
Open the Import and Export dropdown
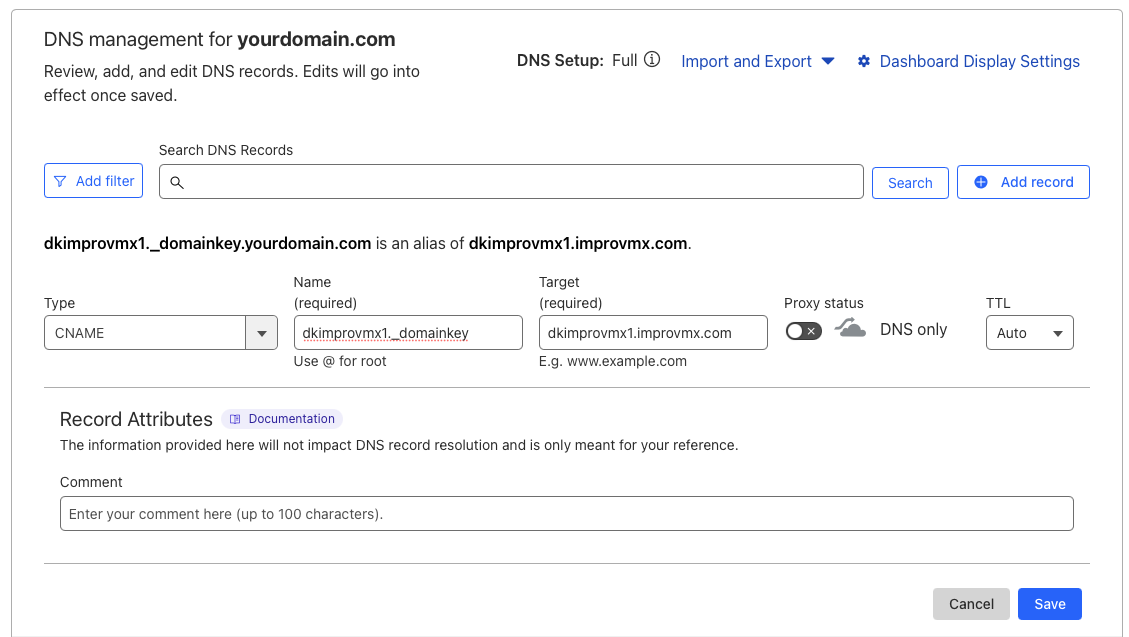click(757, 61)
